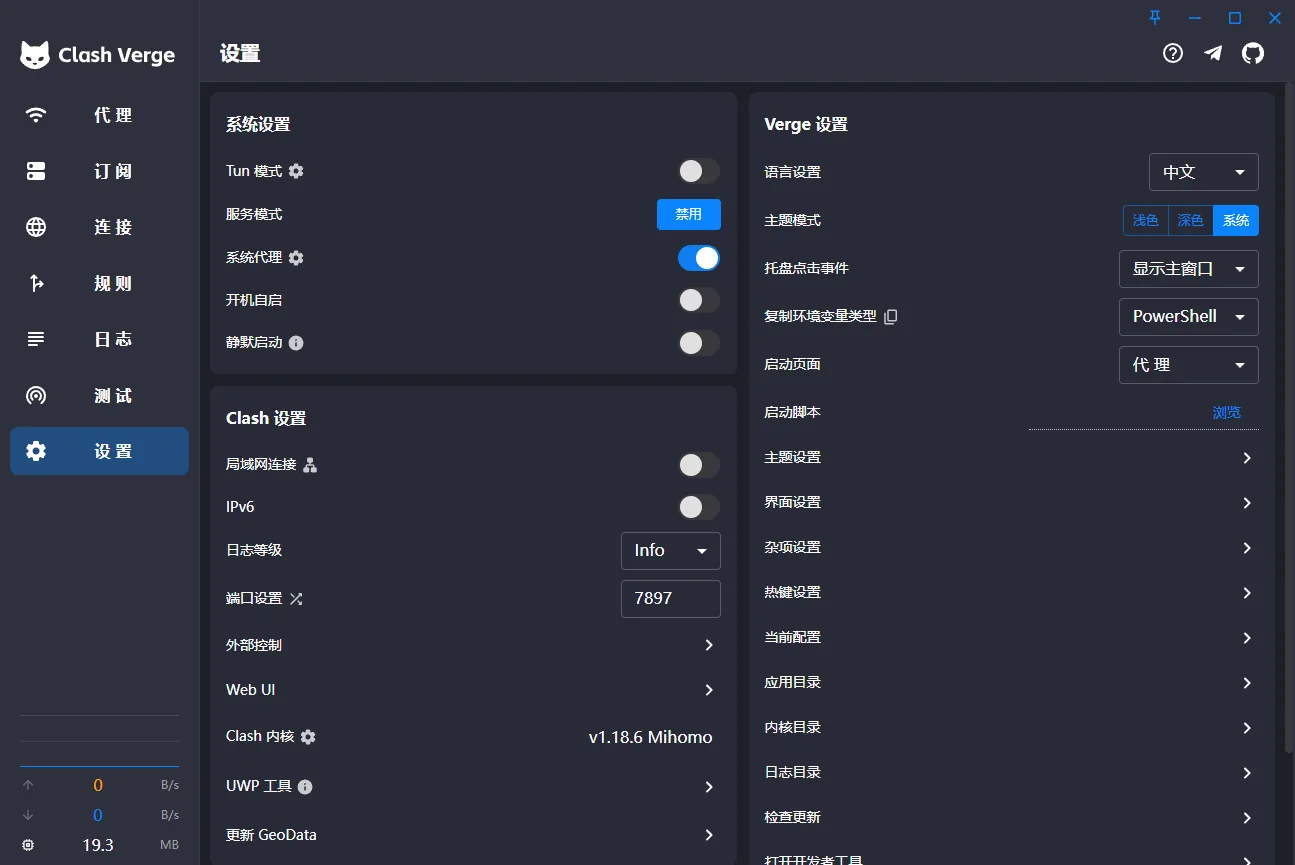This screenshot has height=865, width=1295.
Task: Select the 系统 theme mode
Action: coord(1236,220)
